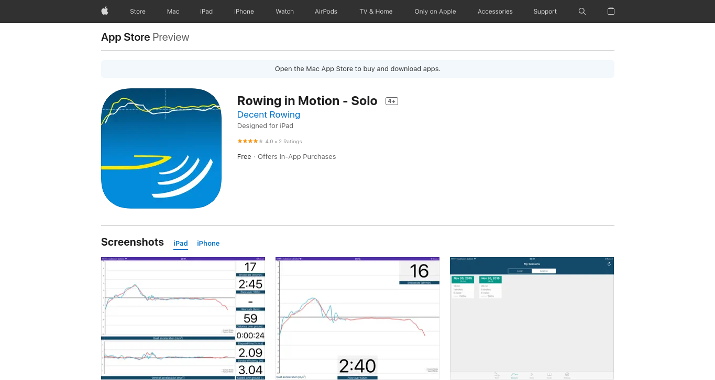Open the AirPods menu item
Image resolution: width=715 pixels, height=380 pixels.
326,11
